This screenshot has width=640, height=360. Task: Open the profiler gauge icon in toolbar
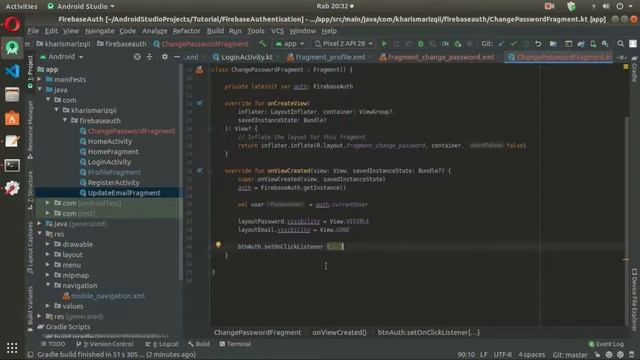click(445, 44)
